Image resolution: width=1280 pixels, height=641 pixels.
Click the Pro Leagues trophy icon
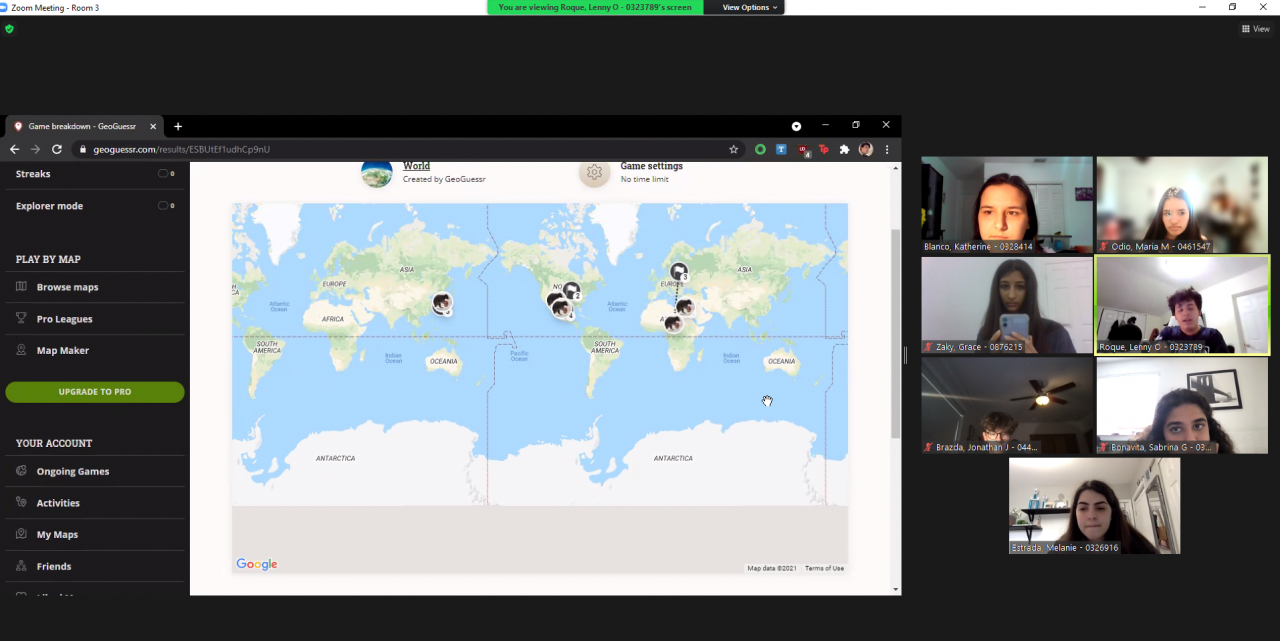tap(21, 319)
